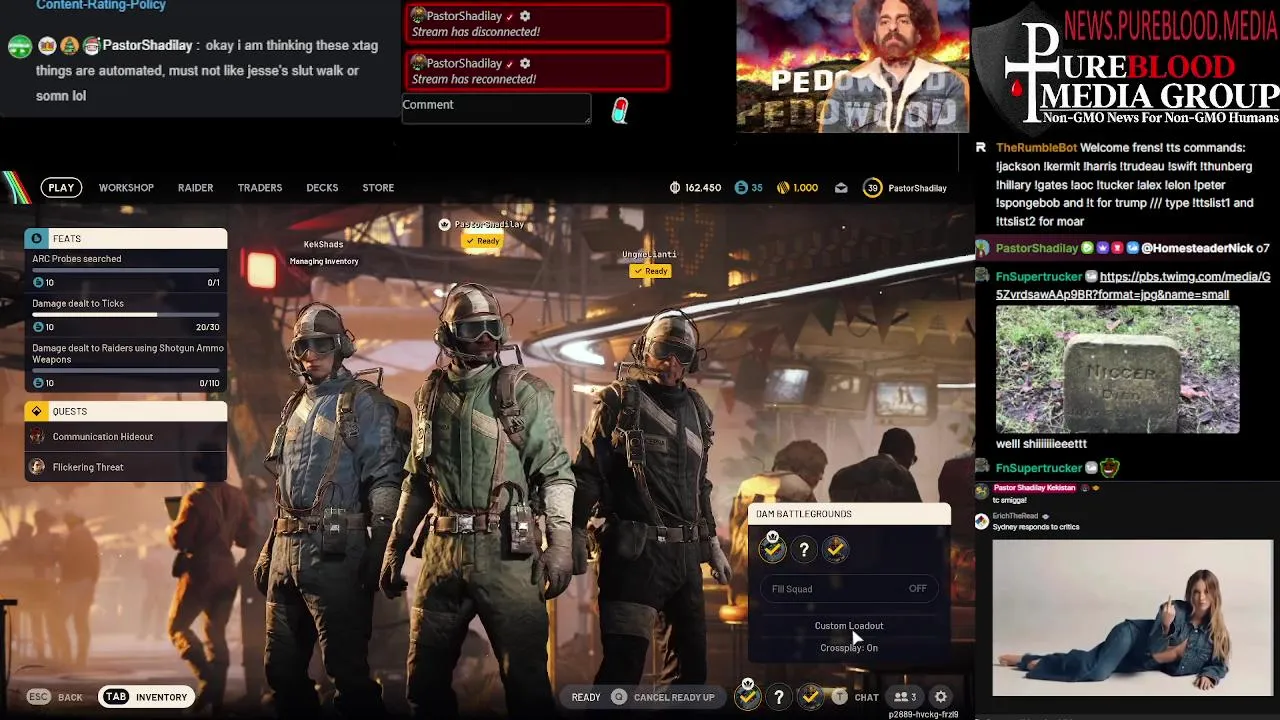Click the level 39 badge icon
The height and width of the screenshot is (720, 1280).
coord(873,188)
